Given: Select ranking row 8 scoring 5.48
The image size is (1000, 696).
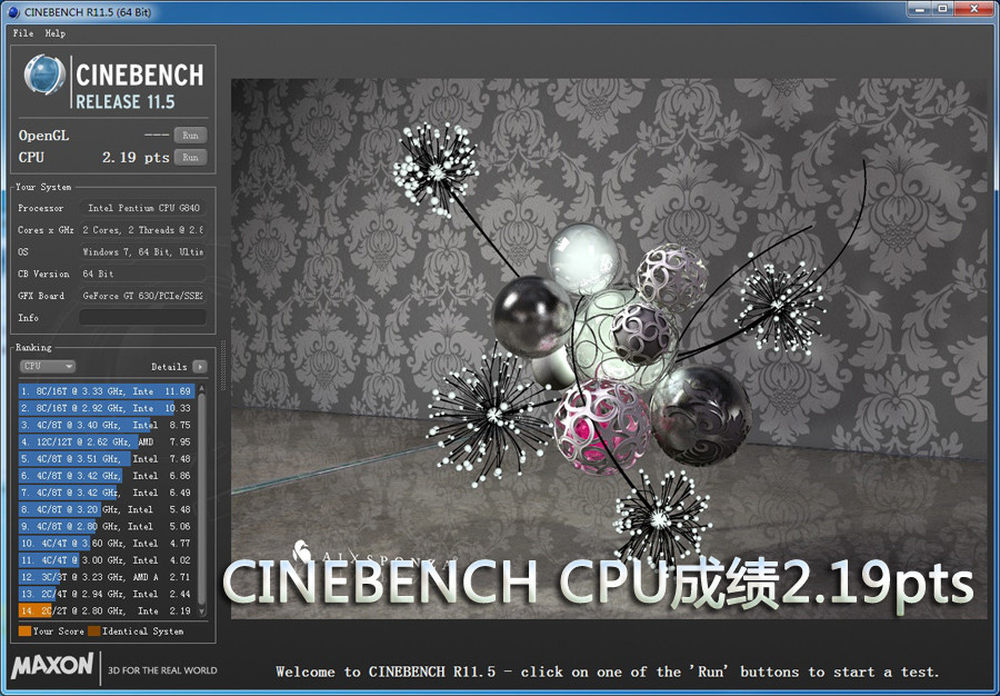Looking at the screenshot, I should (x=107, y=509).
